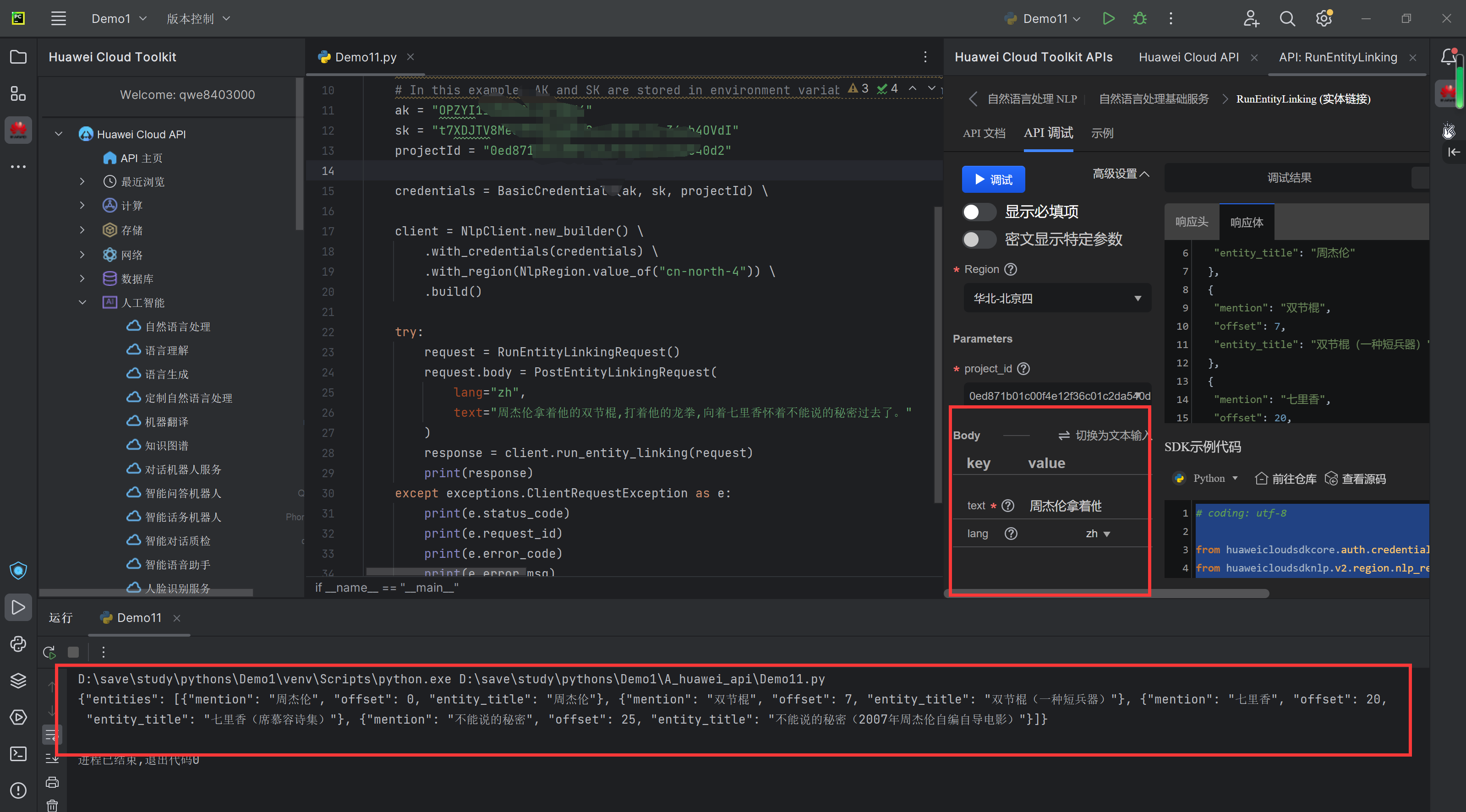
Task: Click the Debug bug icon in the top toolbar
Action: click(x=1139, y=18)
